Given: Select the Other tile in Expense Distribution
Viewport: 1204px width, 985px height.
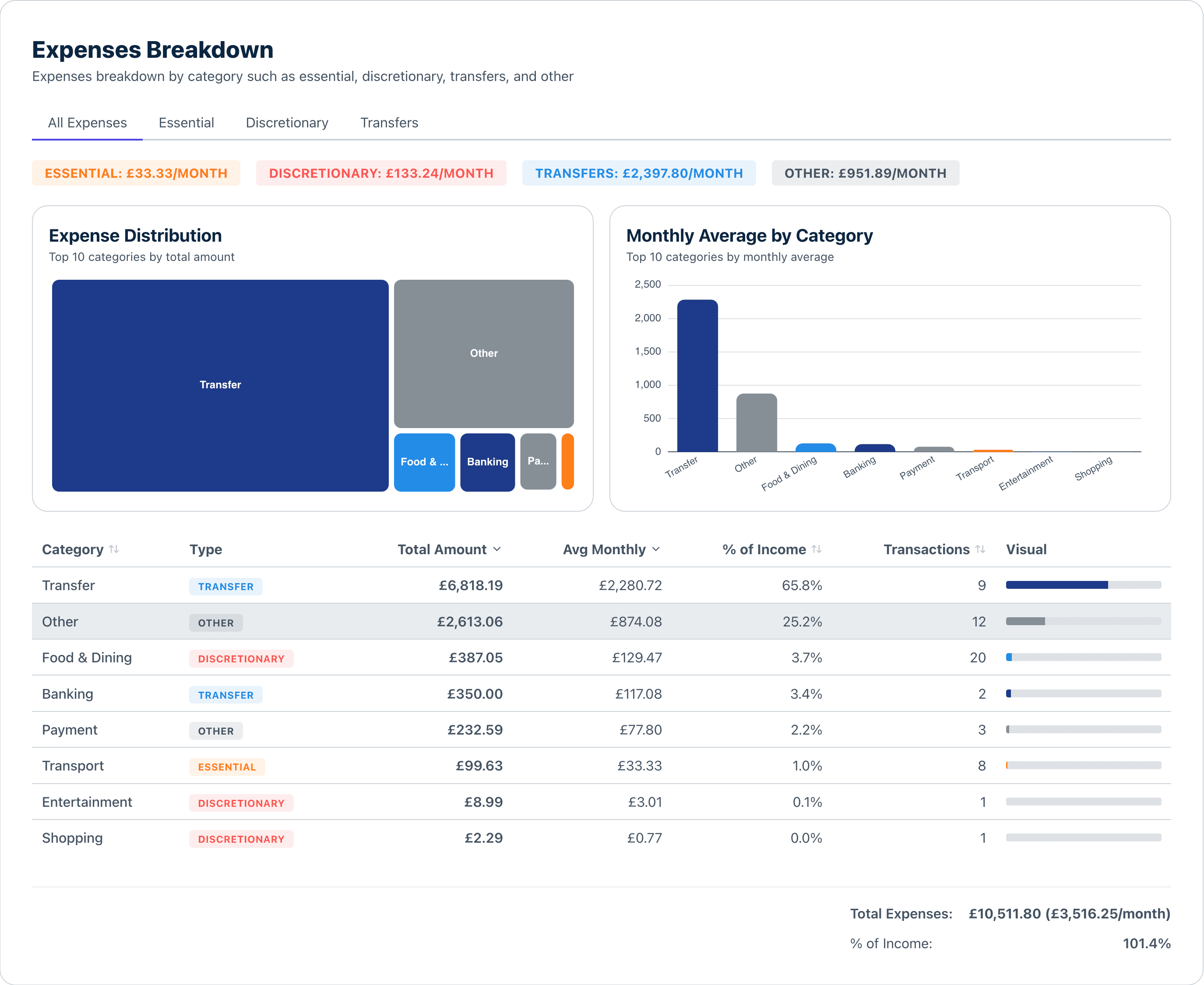Looking at the screenshot, I should point(483,353).
